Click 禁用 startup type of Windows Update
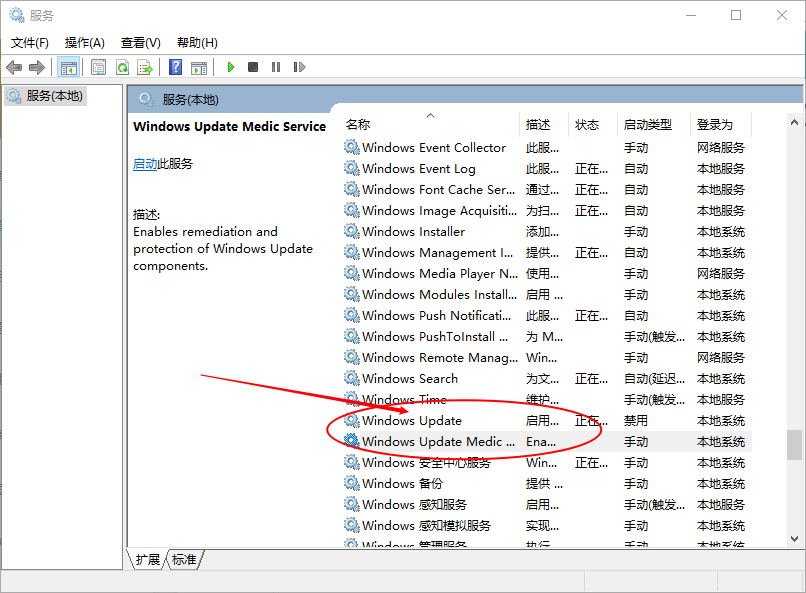This screenshot has width=806, height=593. [635, 421]
